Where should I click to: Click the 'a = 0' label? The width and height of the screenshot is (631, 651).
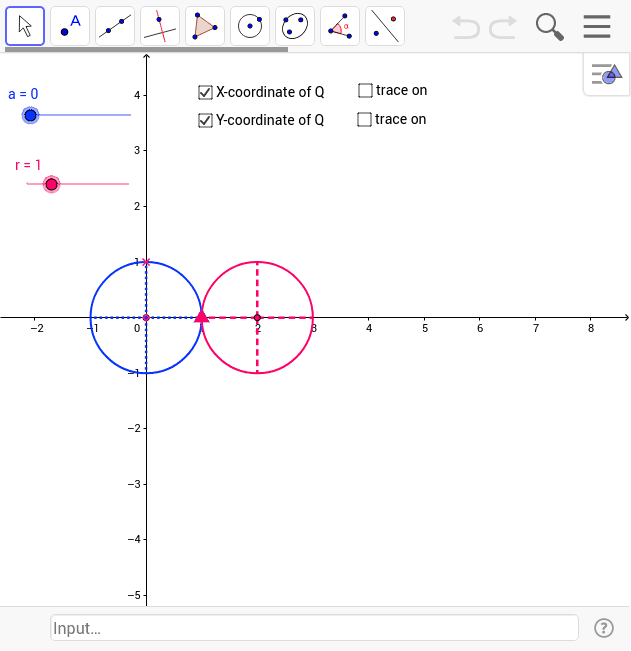tap(23, 94)
